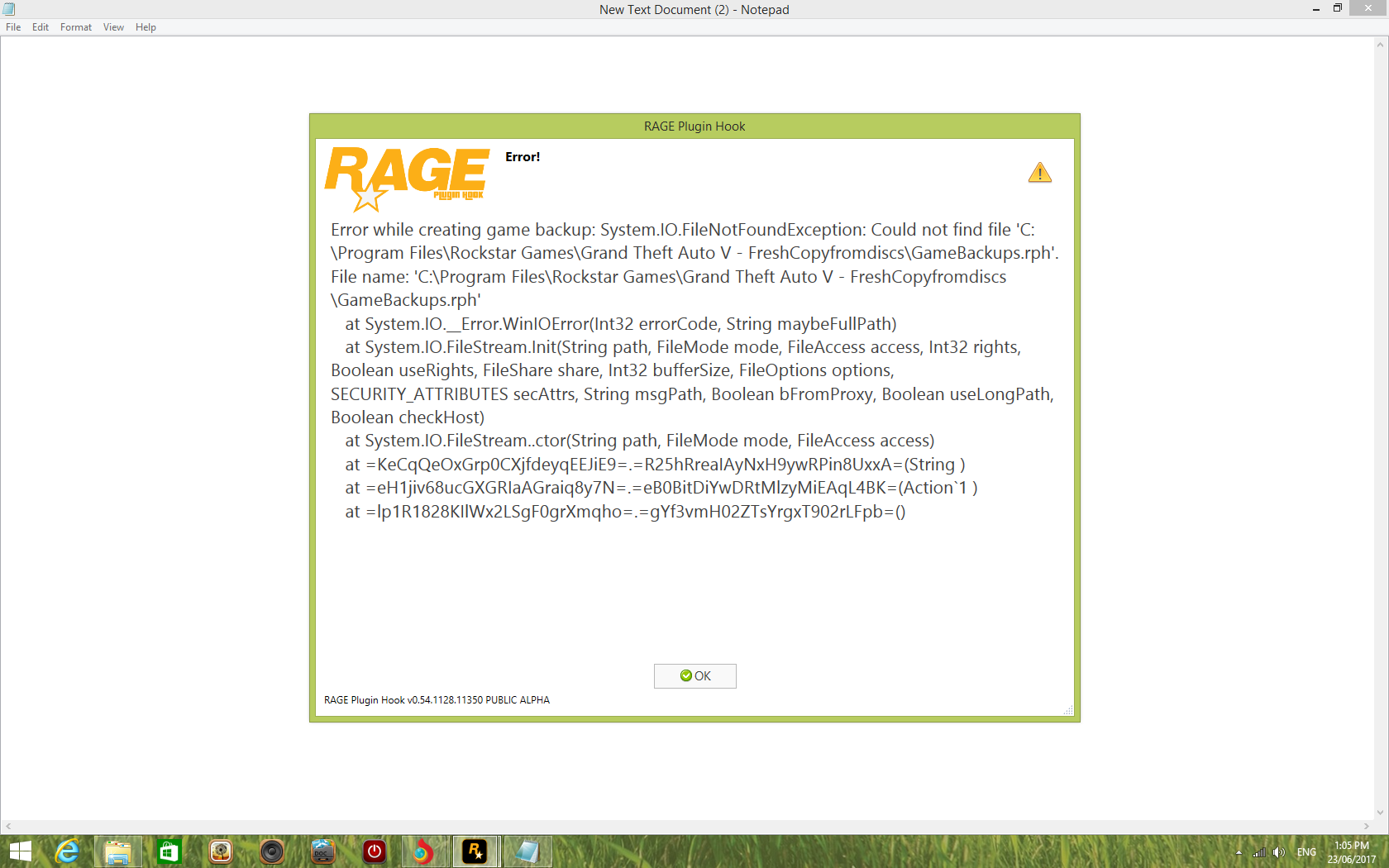Restore down the Notepad window

click(x=1337, y=8)
